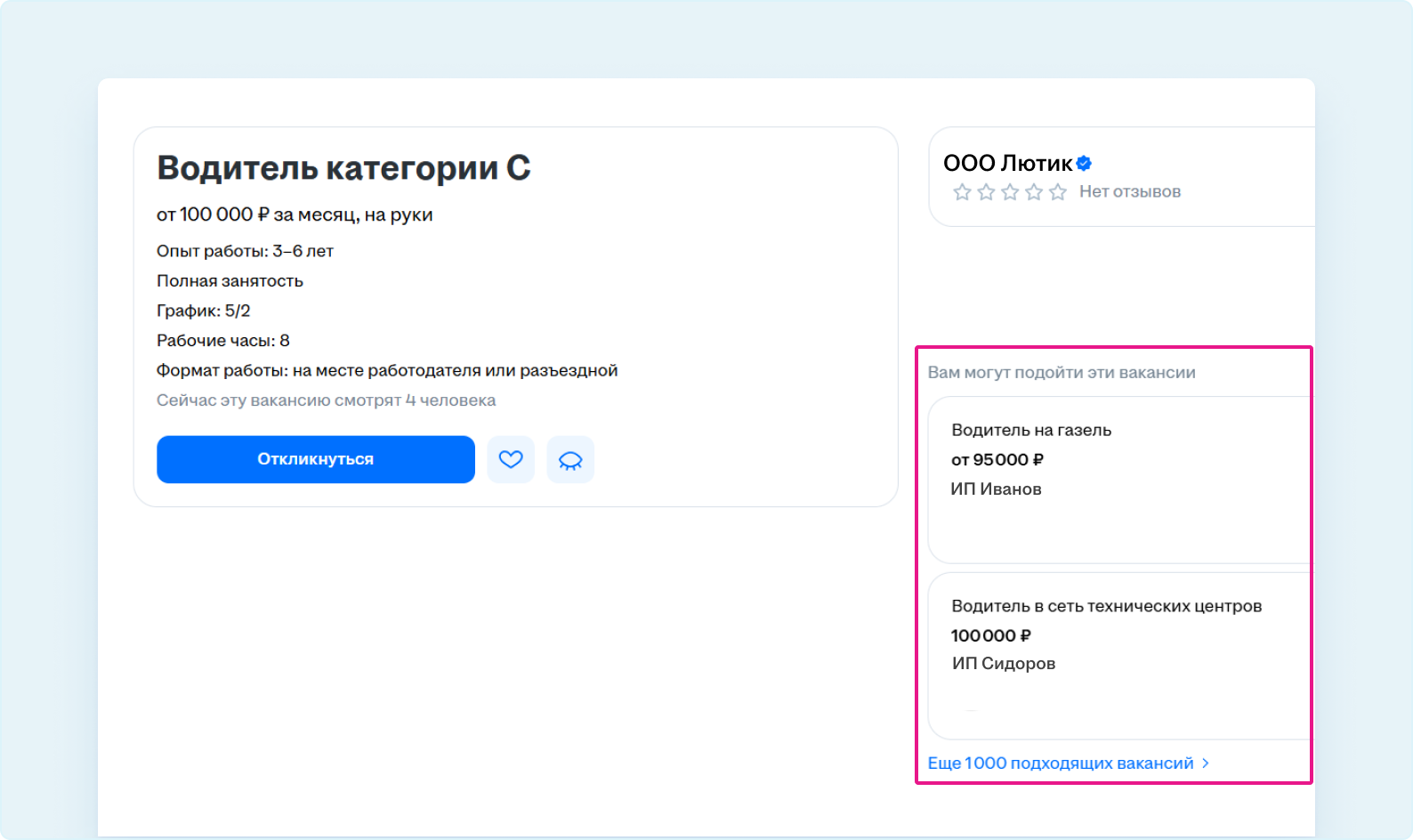Click the fifth rating star under ООО Лютик
This screenshot has width=1413, height=840.
pyautogui.click(x=1058, y=192)
